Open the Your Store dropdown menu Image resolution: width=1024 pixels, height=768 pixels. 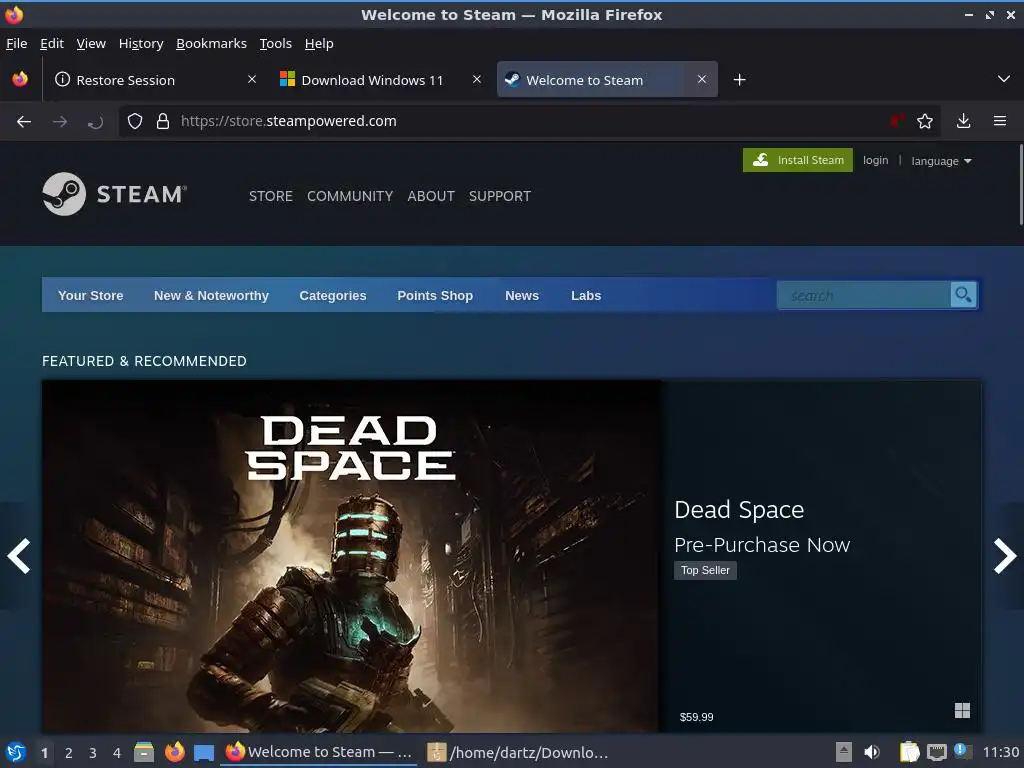[90, 295]
